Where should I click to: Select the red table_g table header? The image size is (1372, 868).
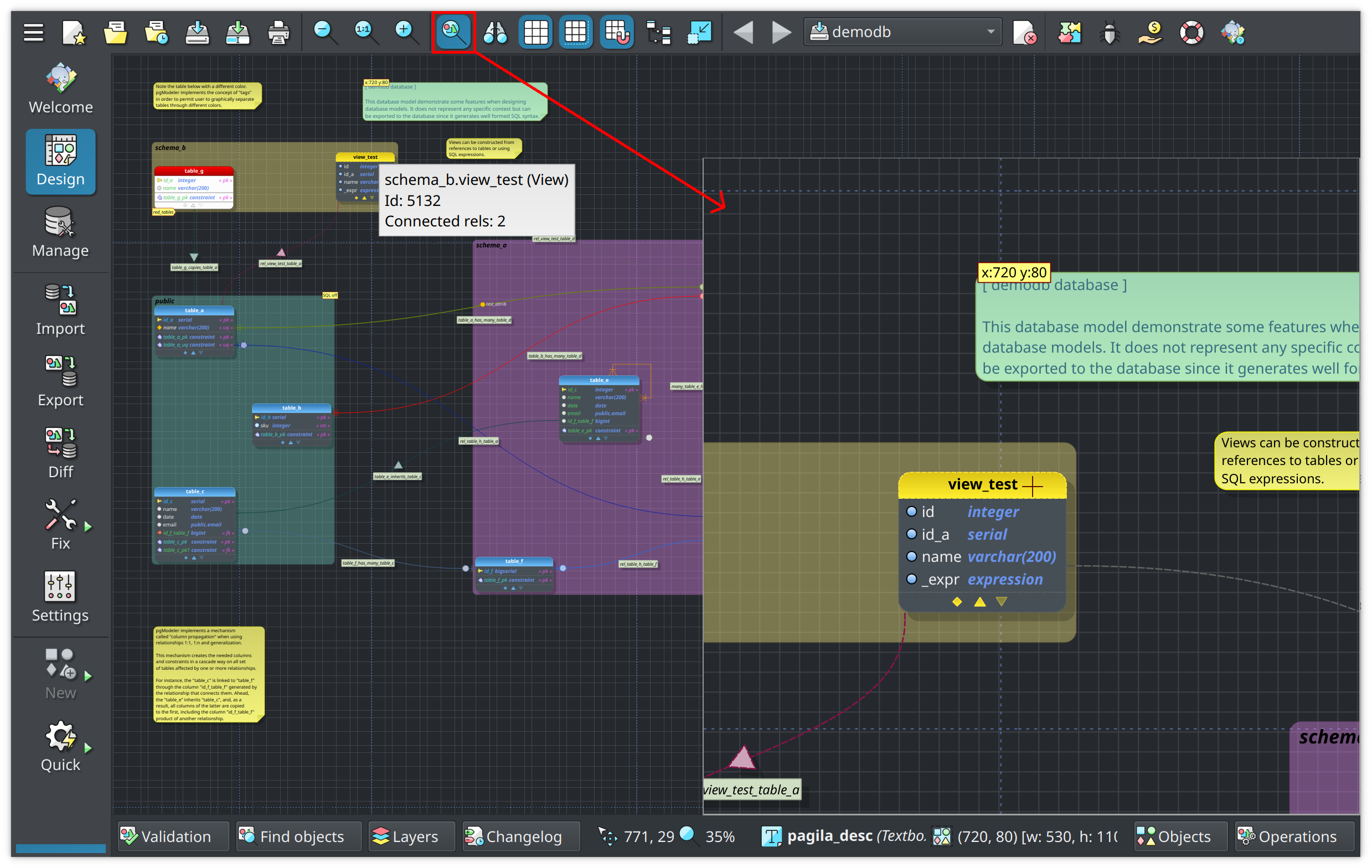(x=194, y=171)
